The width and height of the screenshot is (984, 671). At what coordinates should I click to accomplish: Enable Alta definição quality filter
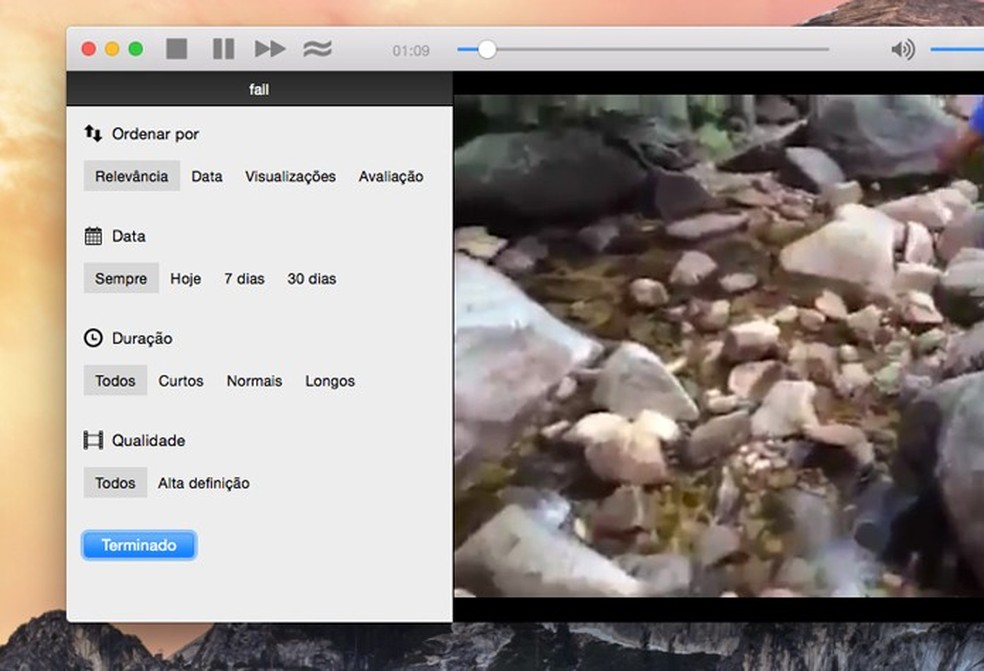pos(204,483)
